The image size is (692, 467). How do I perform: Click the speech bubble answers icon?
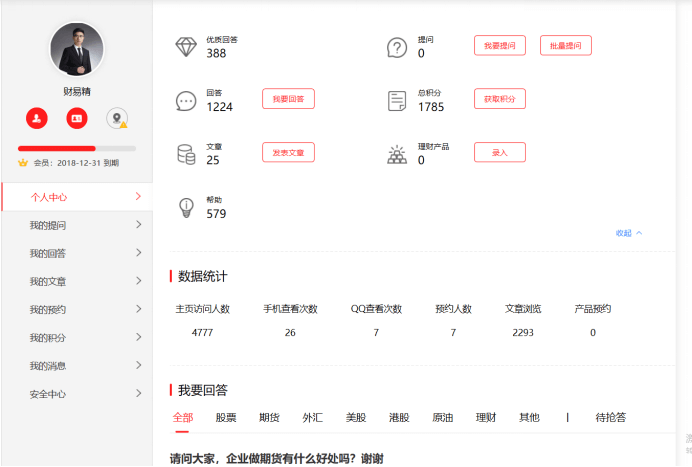186,101
